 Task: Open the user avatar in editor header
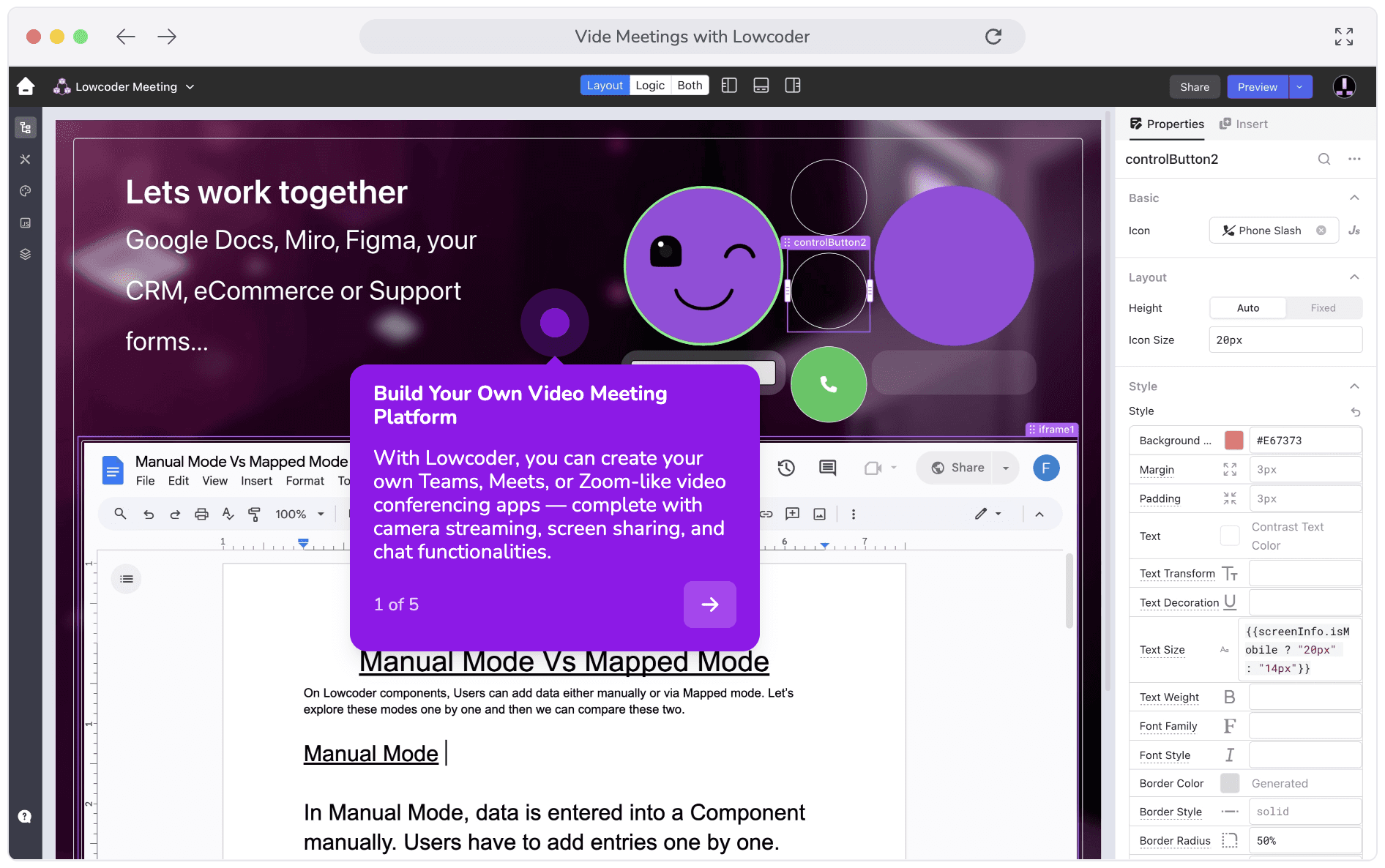1344,86
